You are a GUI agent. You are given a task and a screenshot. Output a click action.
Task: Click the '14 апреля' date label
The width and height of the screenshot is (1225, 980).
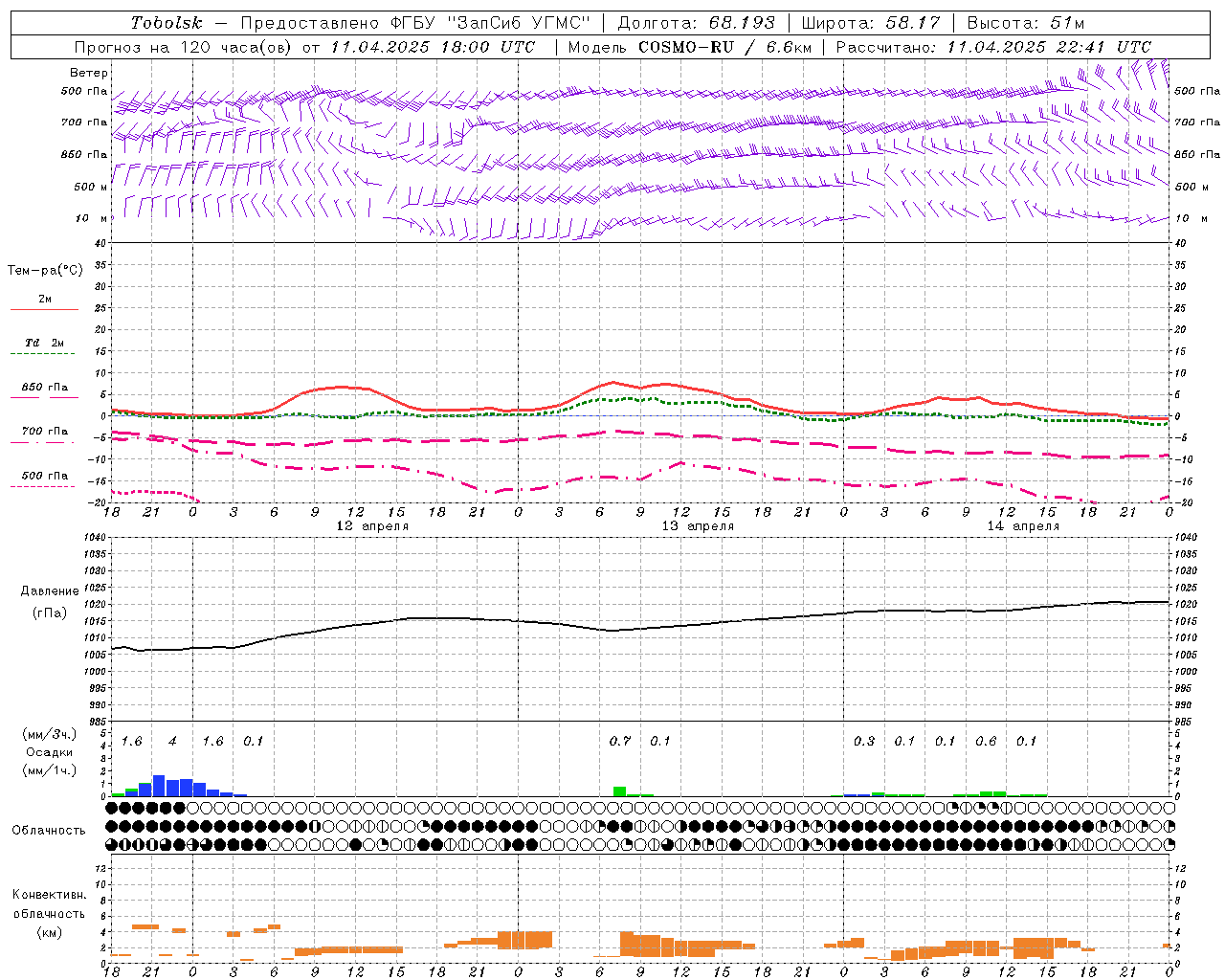coord(1023,526)
